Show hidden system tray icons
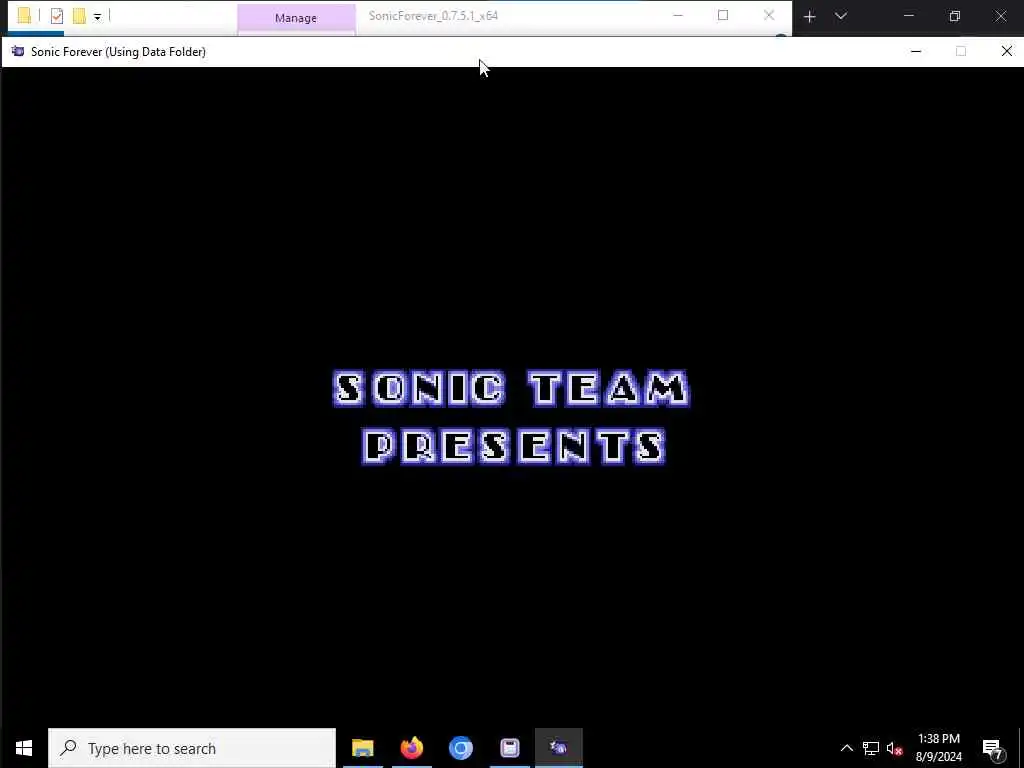 (x=846, y=748)
